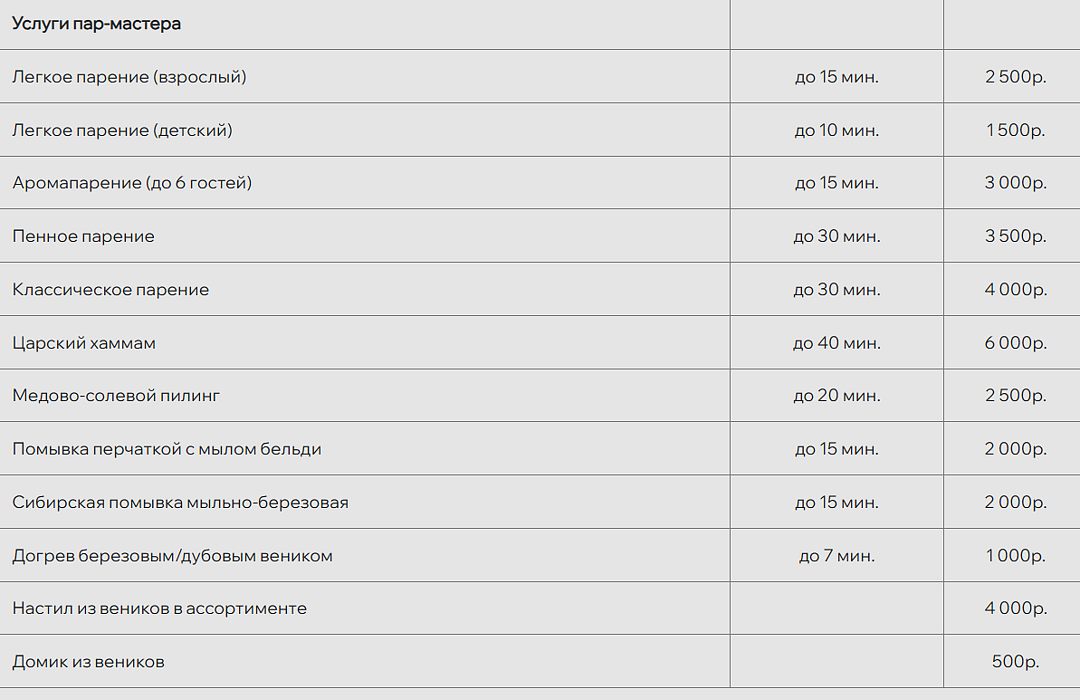The width and height of the screenshot is (1080, 700).
Task: Click the "Царский хаммам" service name
Action: pos(84,343)
